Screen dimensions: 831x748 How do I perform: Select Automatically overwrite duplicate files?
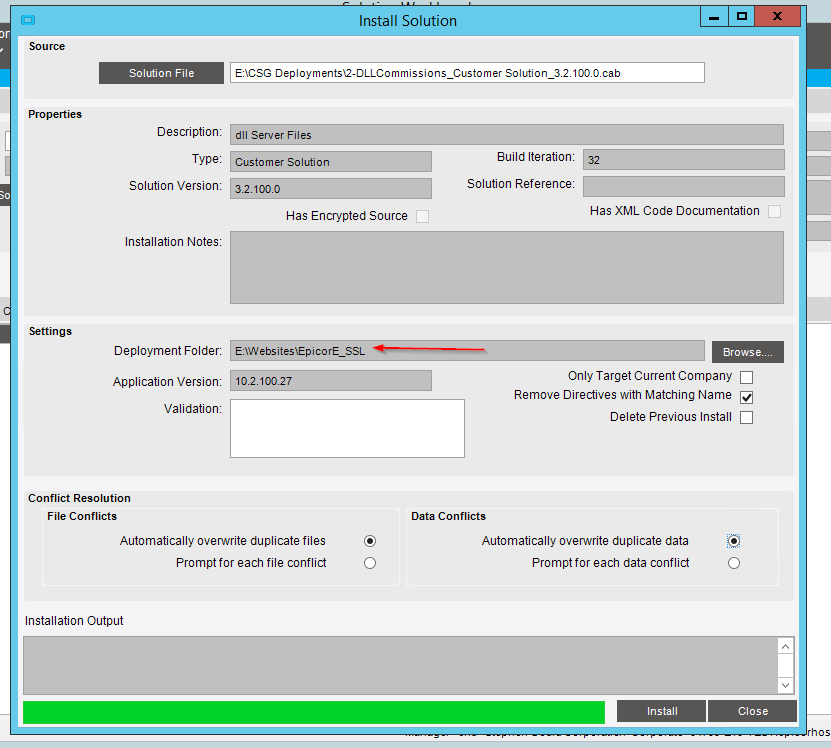click(370, 541)
